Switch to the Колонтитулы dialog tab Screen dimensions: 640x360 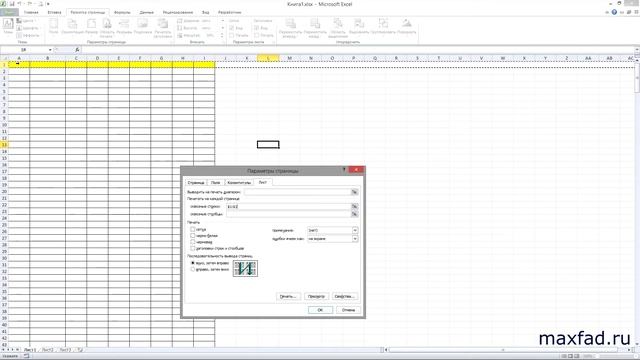239,182
